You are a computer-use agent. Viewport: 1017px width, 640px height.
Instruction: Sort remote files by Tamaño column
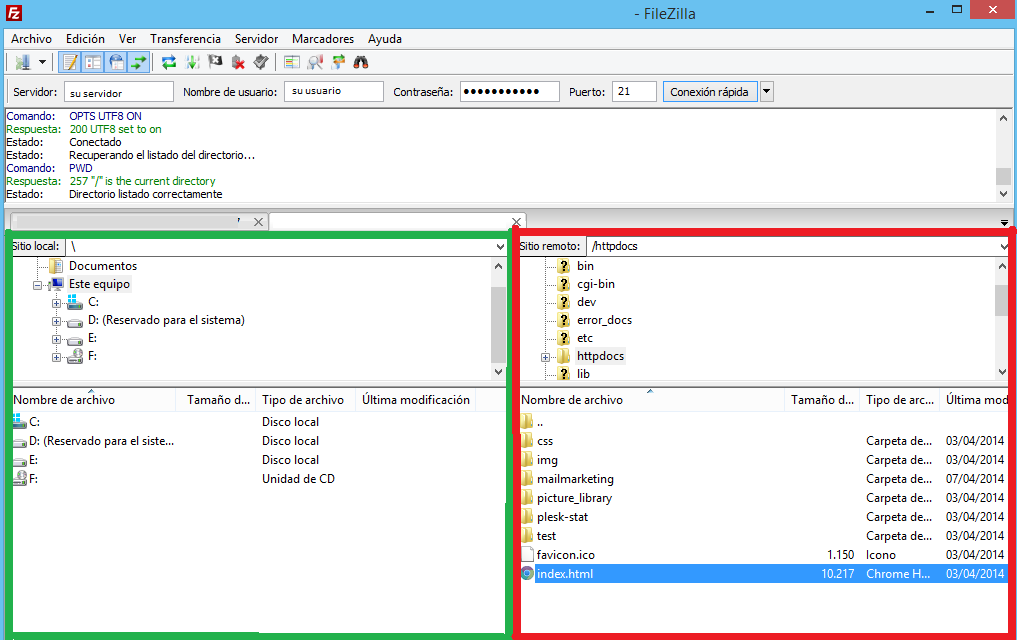click(822, 400)
